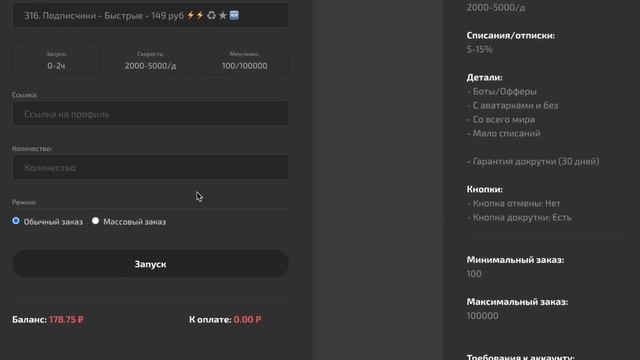Click the 'Минимальный заказ:' heading
640x360 pixels.
(x=515, y=260)
